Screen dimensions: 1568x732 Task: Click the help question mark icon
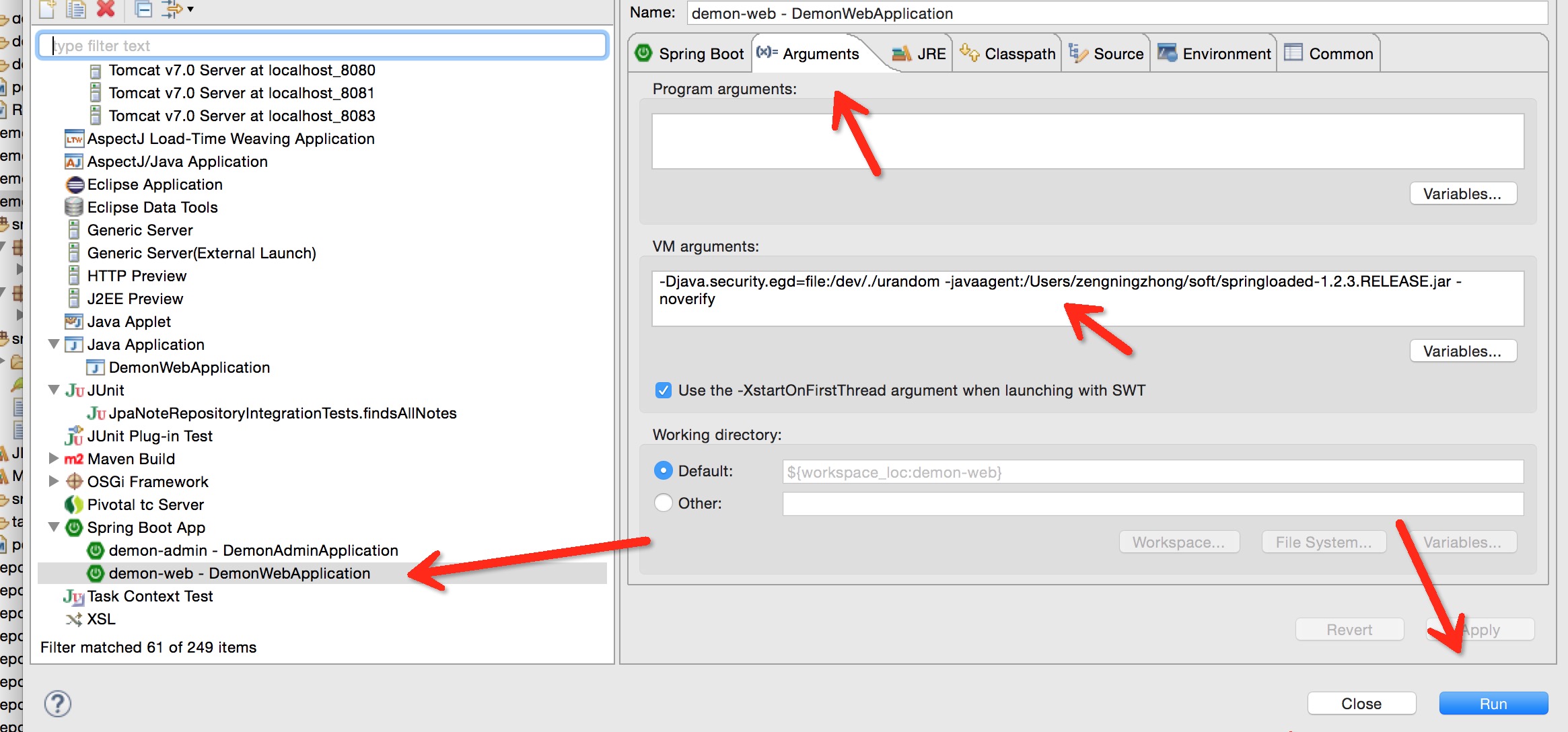point(58,704)
